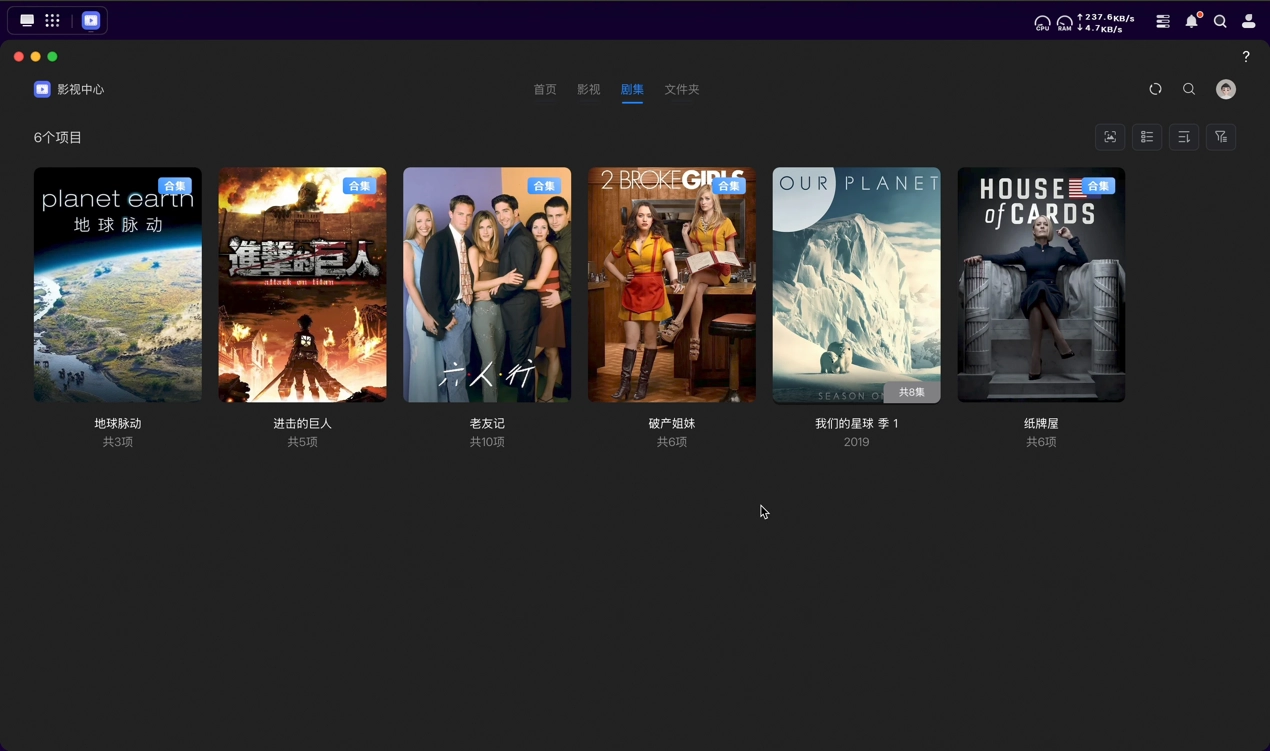The width and height of the screenshot is (1270, 751).
Task: Open the sort order options
Action: [1184, 137]
